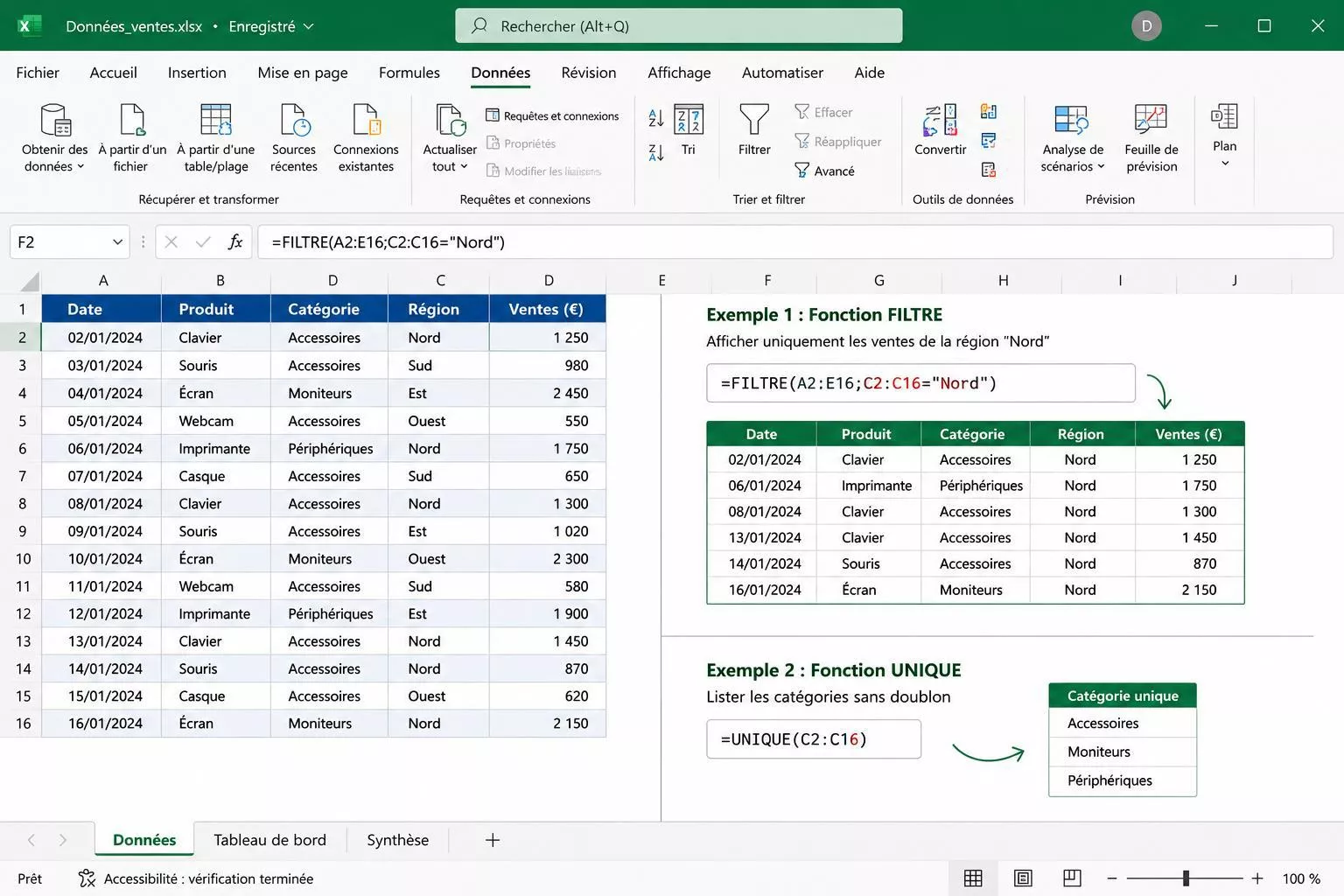Open the Tri sort dialog
The image size is (1344, 896).
click(x=689, y=130)
